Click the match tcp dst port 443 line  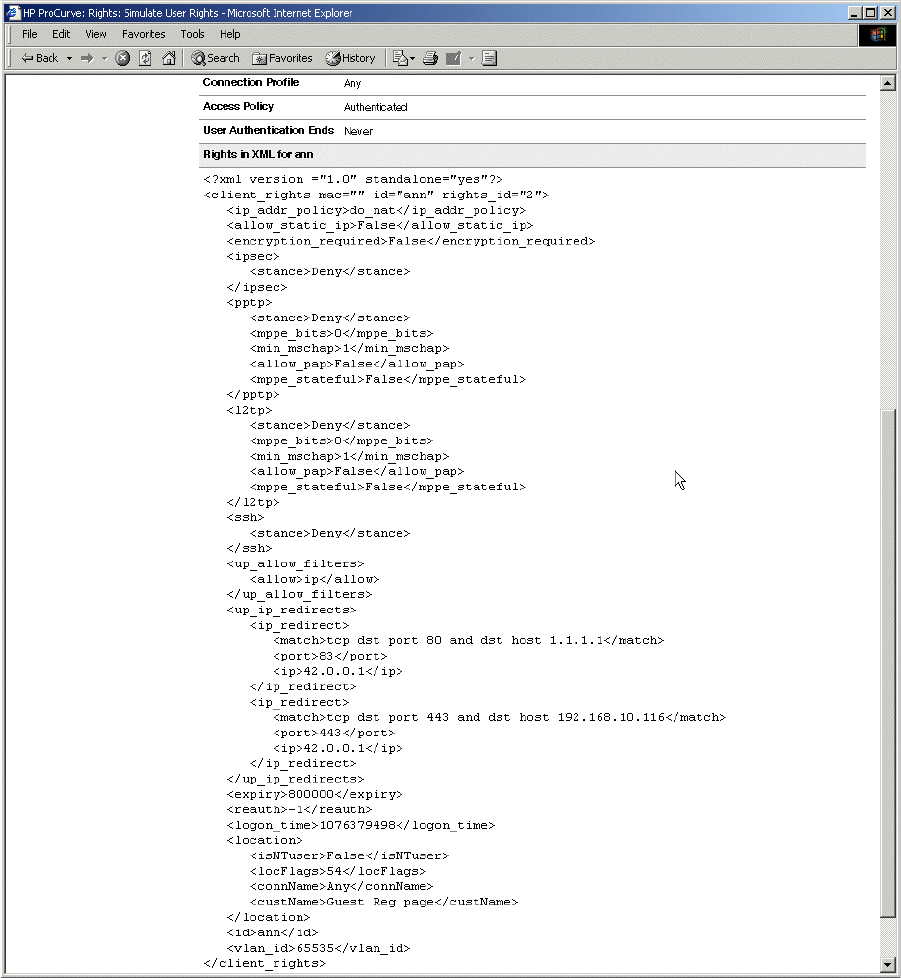499,717
